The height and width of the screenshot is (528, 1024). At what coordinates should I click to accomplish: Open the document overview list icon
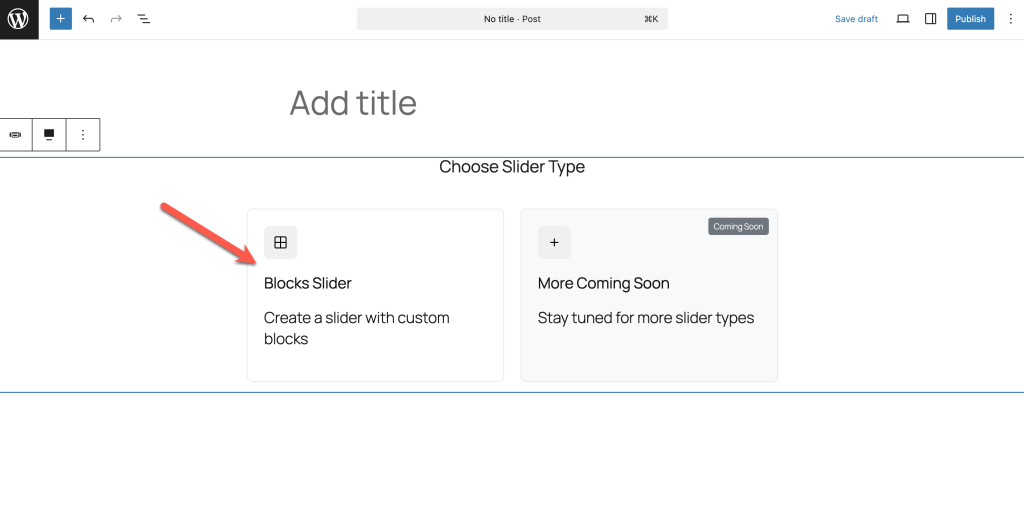click(144, 19)
